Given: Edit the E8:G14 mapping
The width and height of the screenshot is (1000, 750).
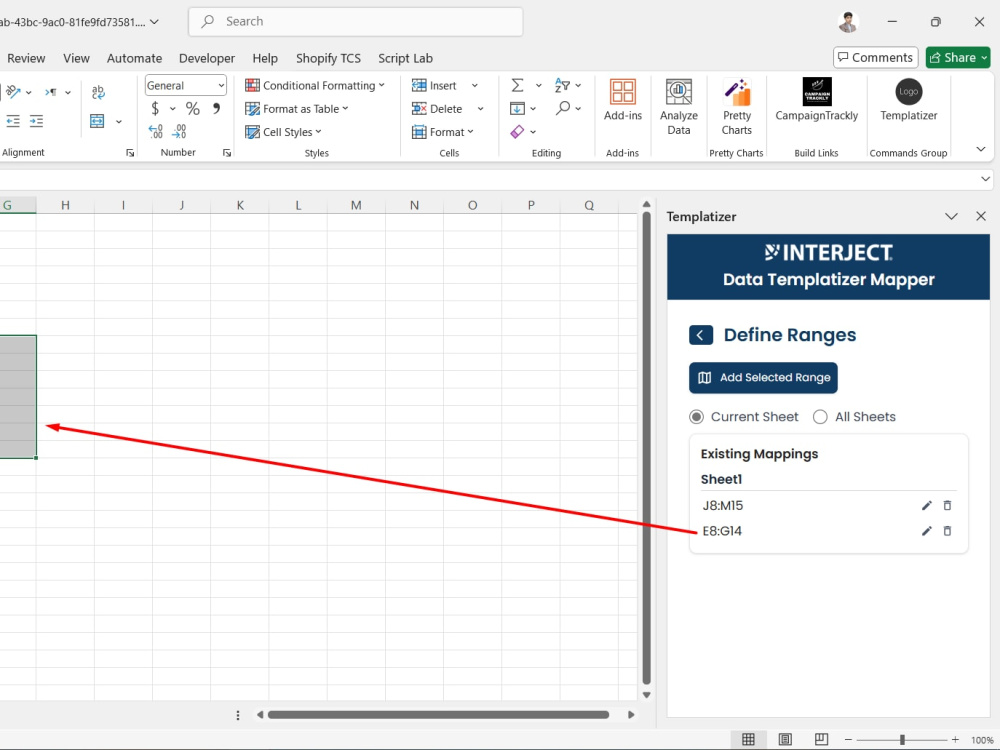Looking at the screenshot, I should pos(927,531).
